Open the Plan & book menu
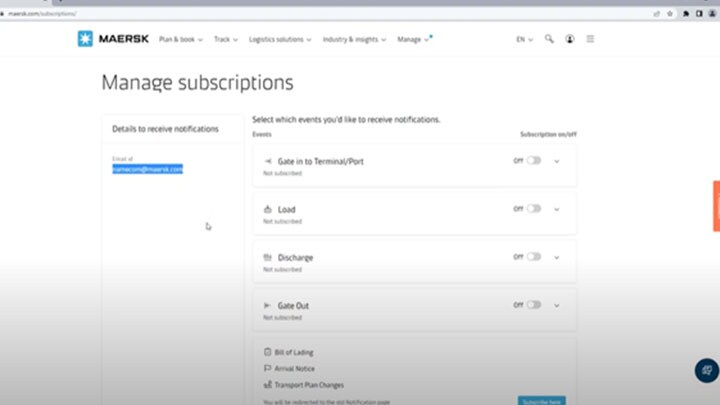720x405 pixels. point(180,39)
